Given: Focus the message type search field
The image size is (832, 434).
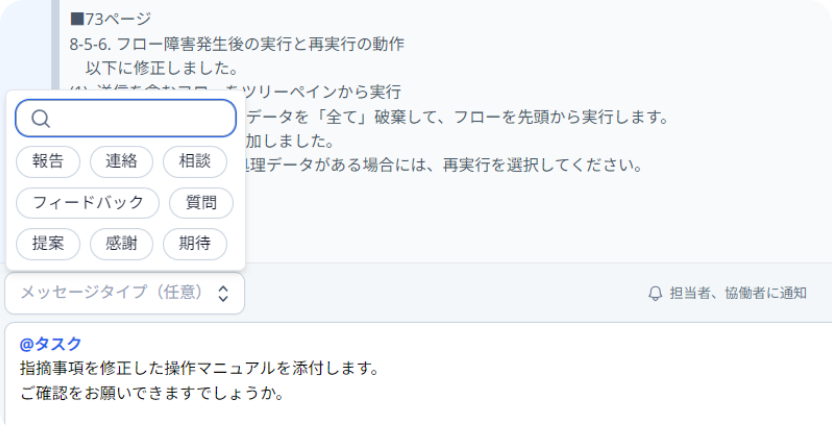Looking at the screenshot, I should (126, 118).
